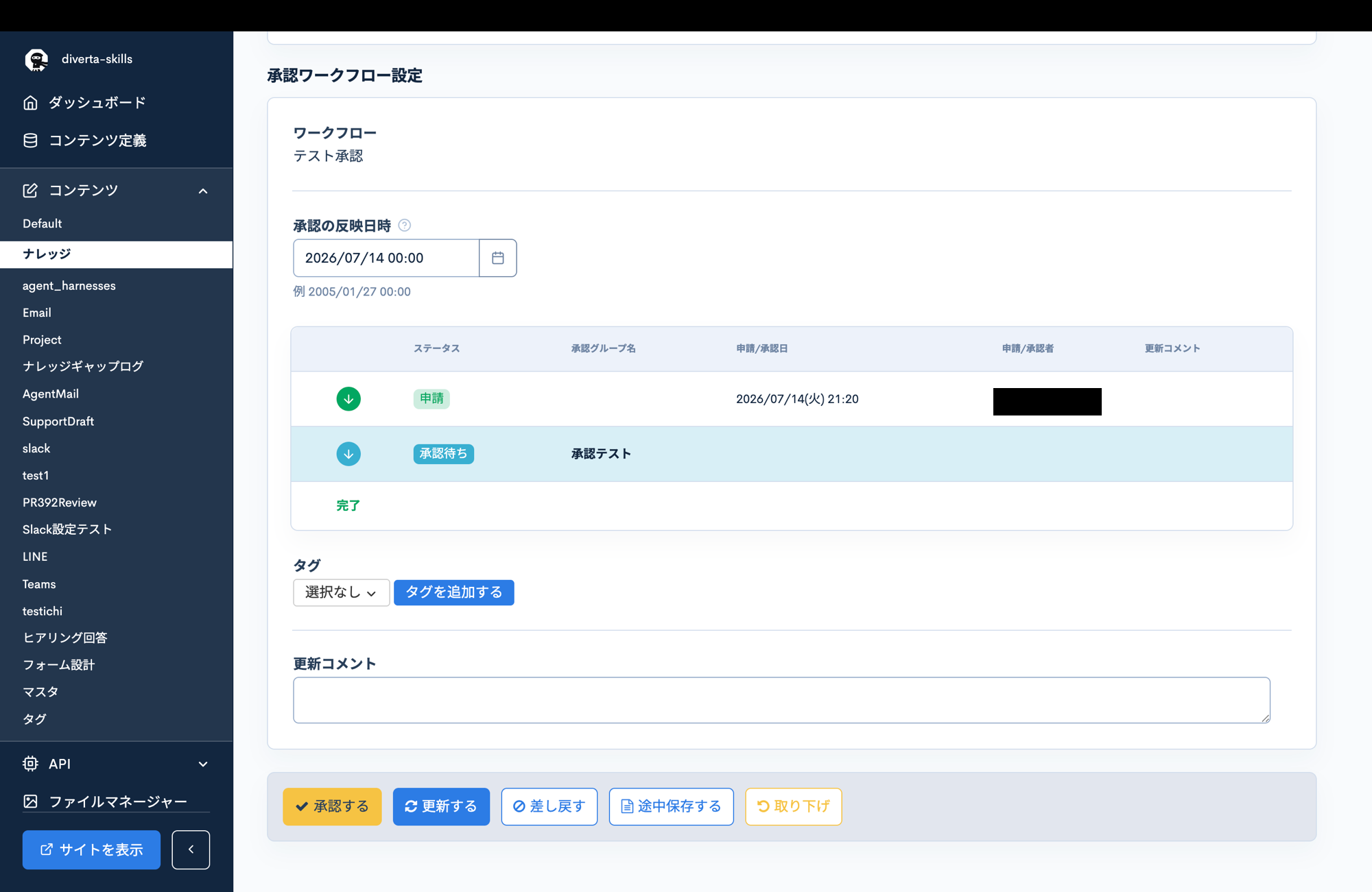1372x892 pixels.
Task: Collapse the sidebar with arrow button
Action: point(191,849)
